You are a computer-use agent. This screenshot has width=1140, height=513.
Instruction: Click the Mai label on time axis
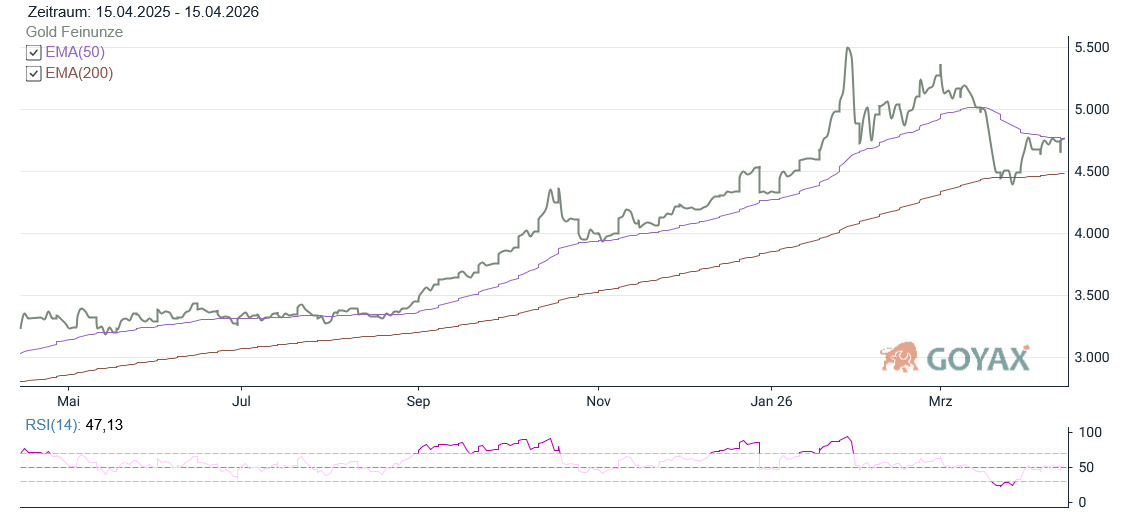click(x=67, y=401)
